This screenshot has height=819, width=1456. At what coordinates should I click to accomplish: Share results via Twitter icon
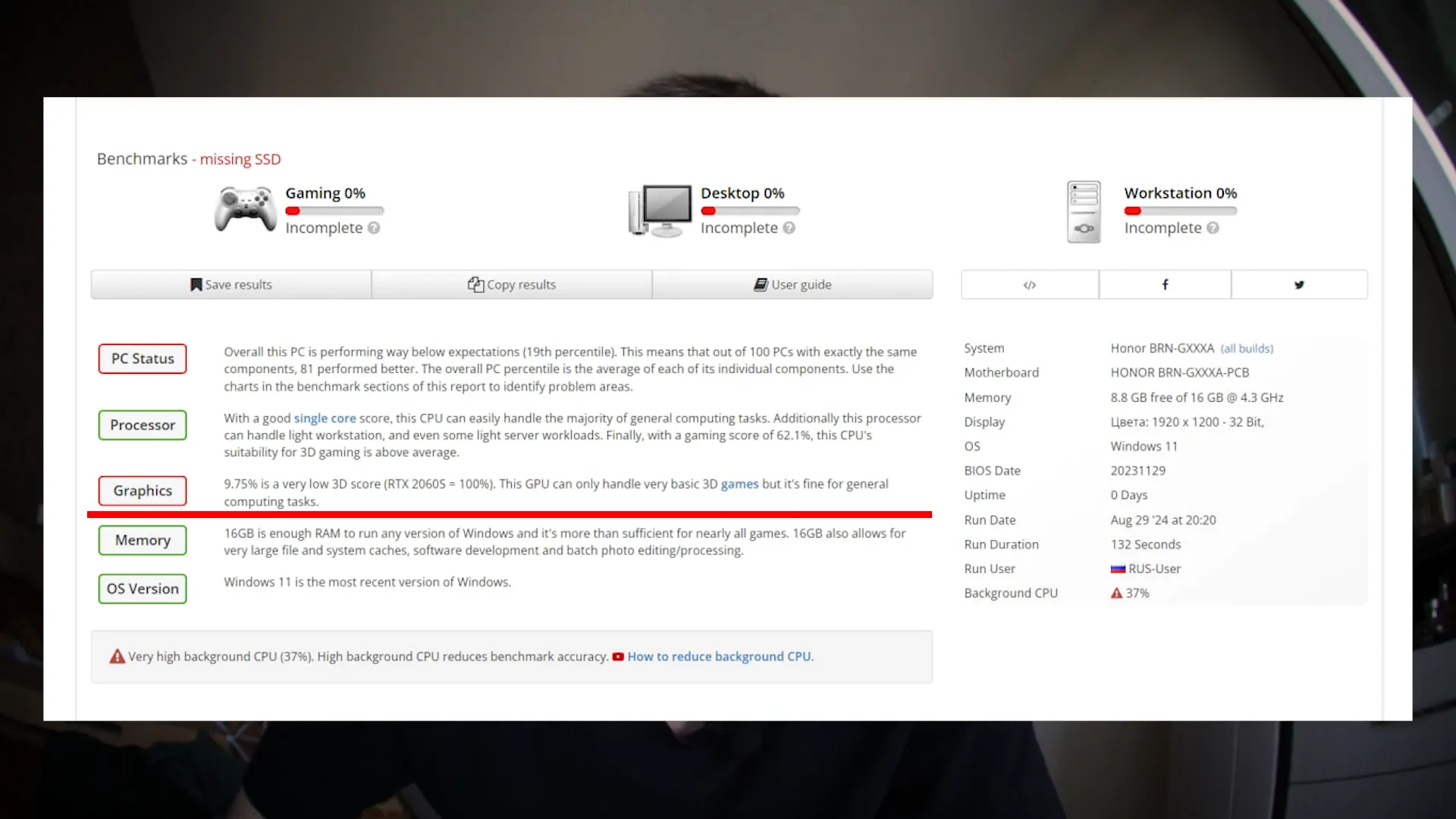[x=1300, y=285]
